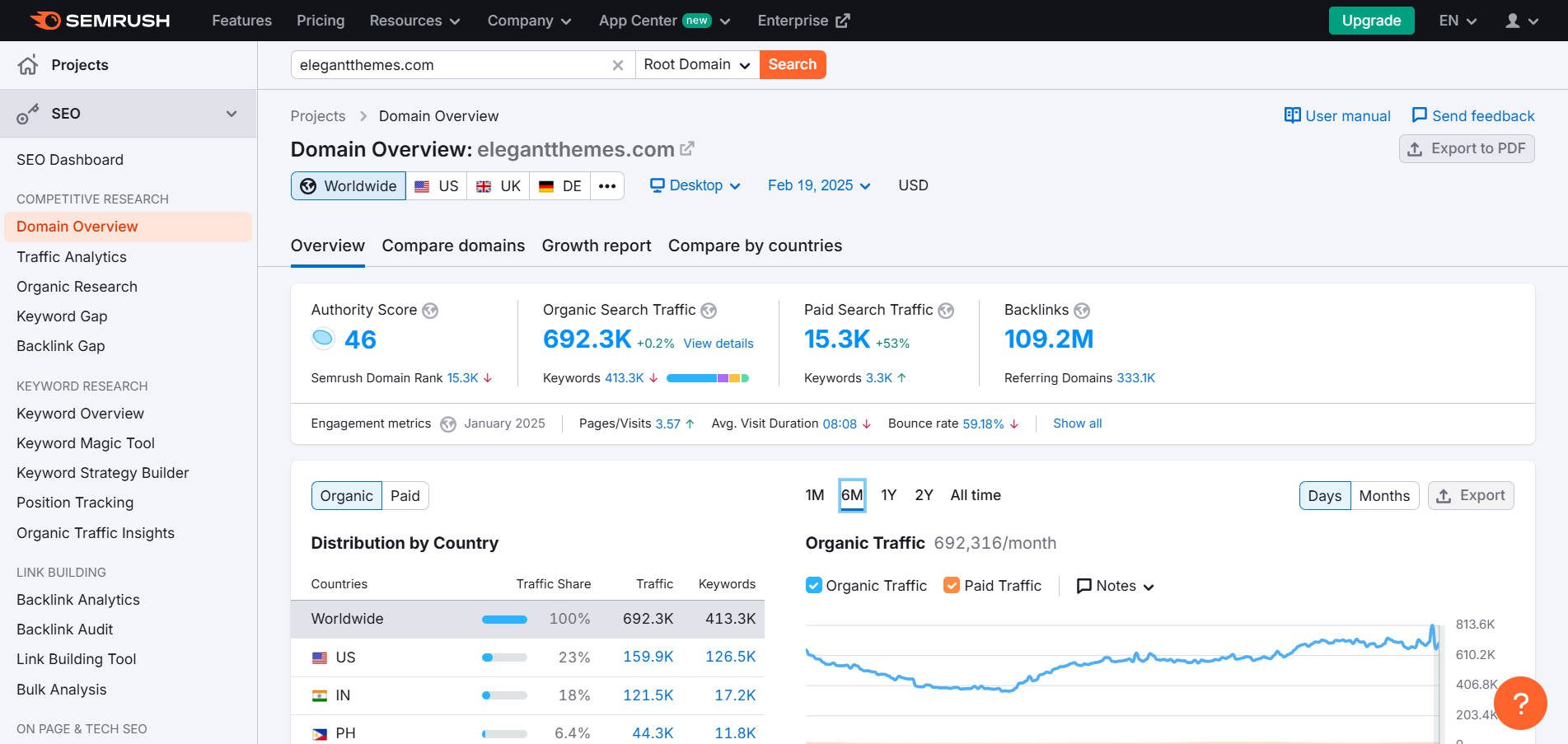1568x744 pixels.
Task: Open the Feb 19, 2025 date picker
Action: pyautogui.click(x=819, y=185)
